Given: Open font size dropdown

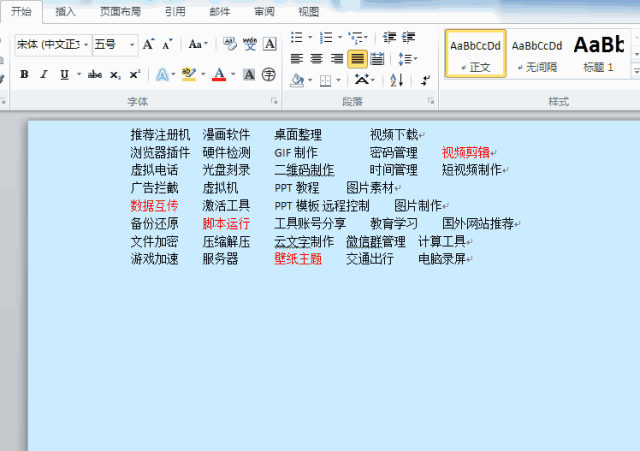Looking at the screenshot, I should [132, 44].
